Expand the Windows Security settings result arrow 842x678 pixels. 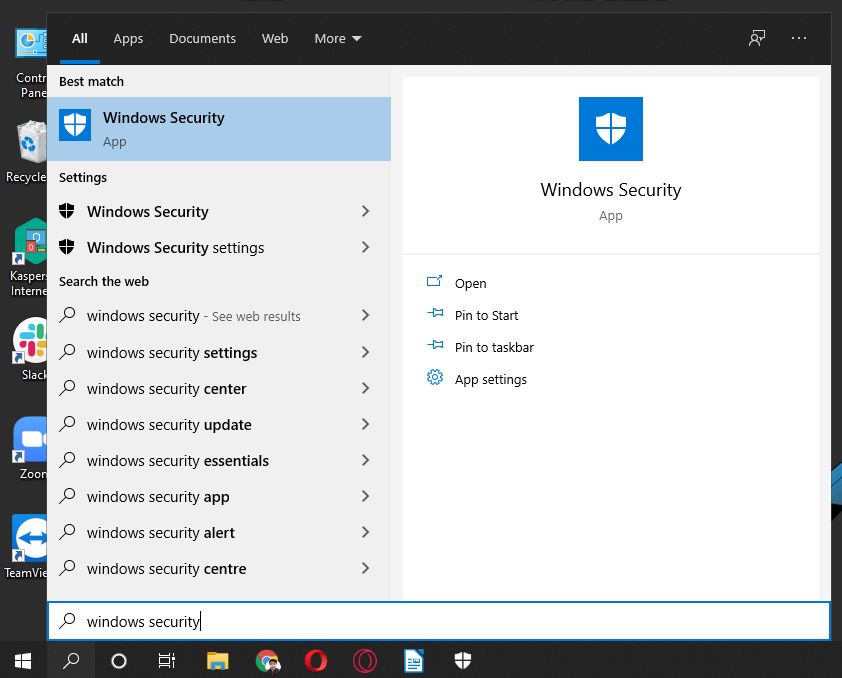pyautogui.click(x=365, y=247)
